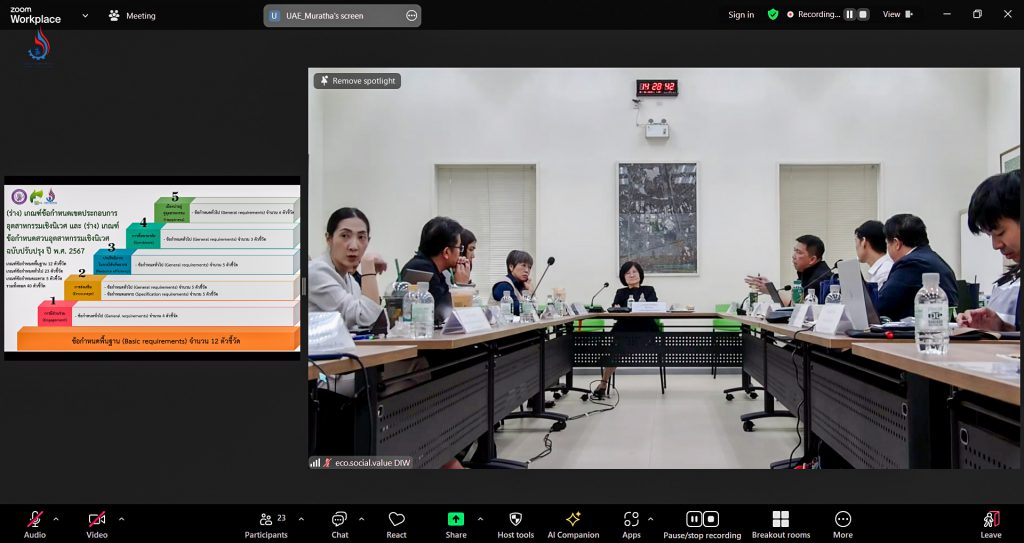The height and width of the screenshot is (543, 1024).
Task: Open the View layout dropdown
Action: 896,15
